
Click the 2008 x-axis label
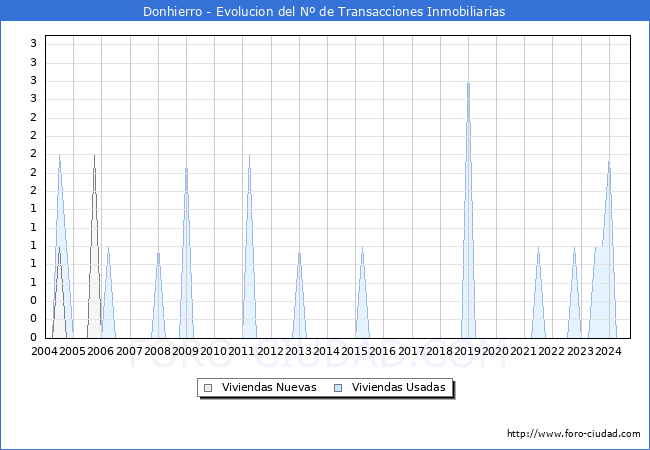point(158,351)
